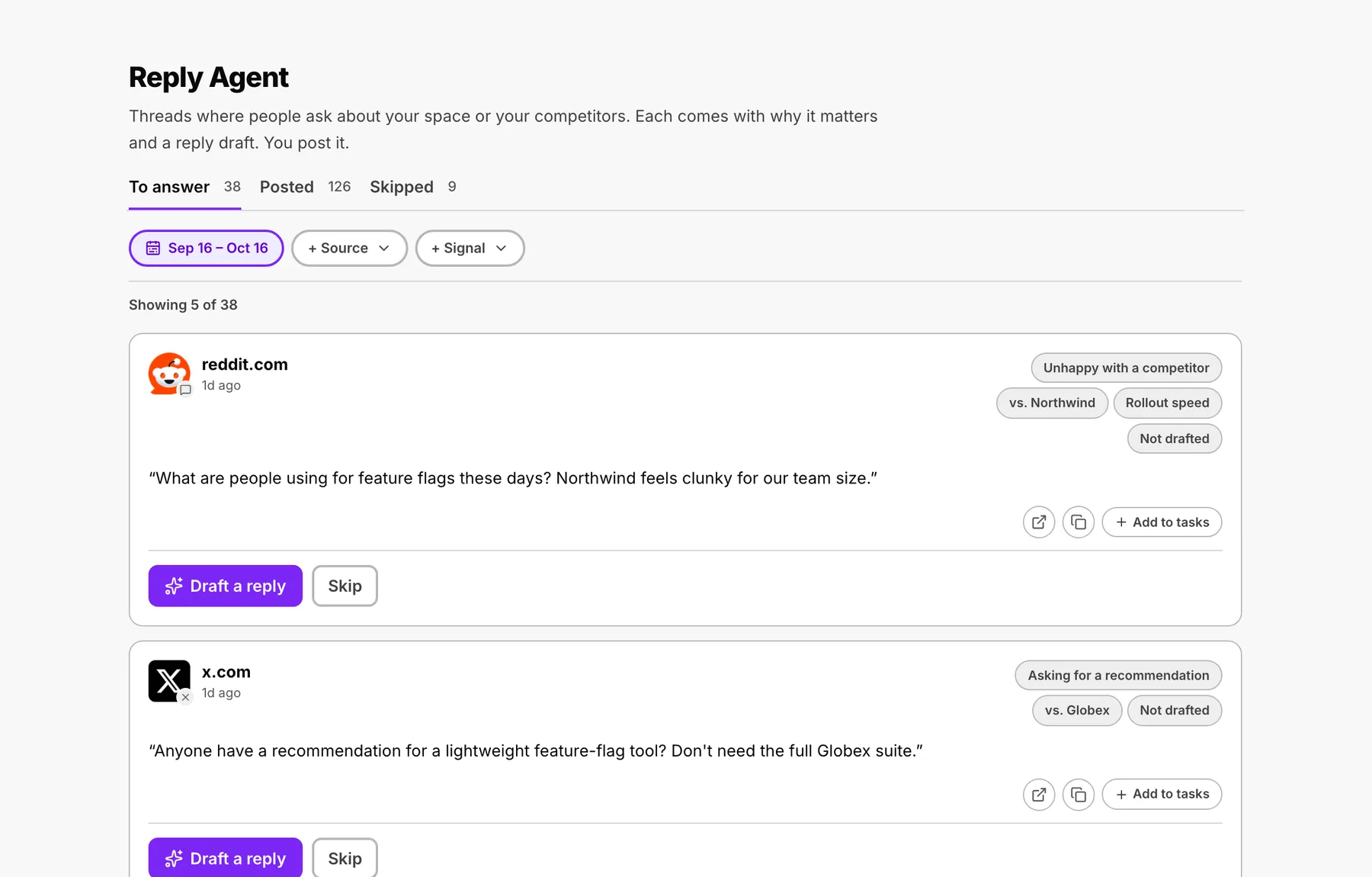The image size is (1372, 877).
Task: Click the Unhappy with a competitor tag
Action: click(1127, 368)
